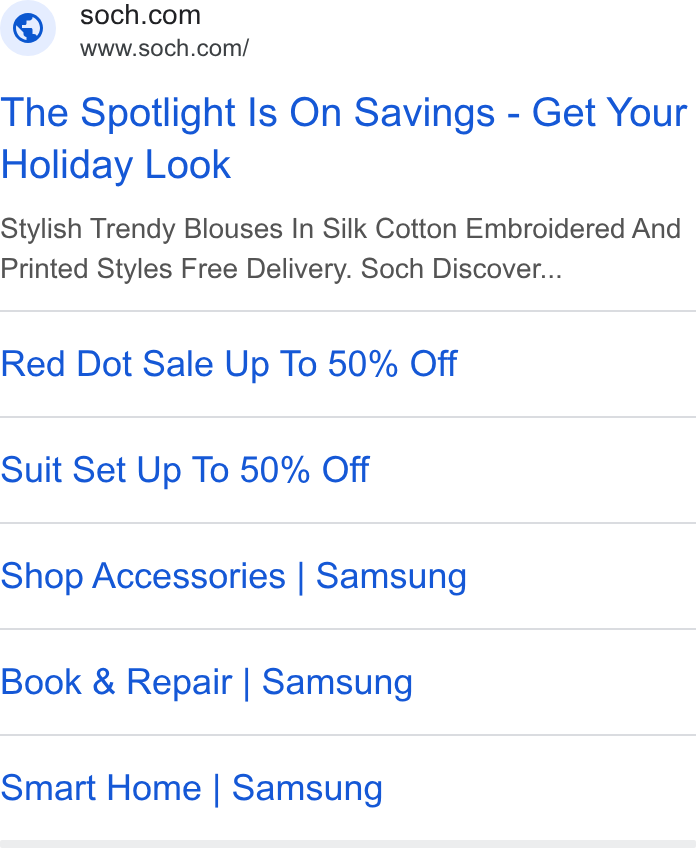Click 'Samsung' in the Shop Accessories row
Viewport: 696px width, 848px height.
pyautogui.click(x=391, y=577)
